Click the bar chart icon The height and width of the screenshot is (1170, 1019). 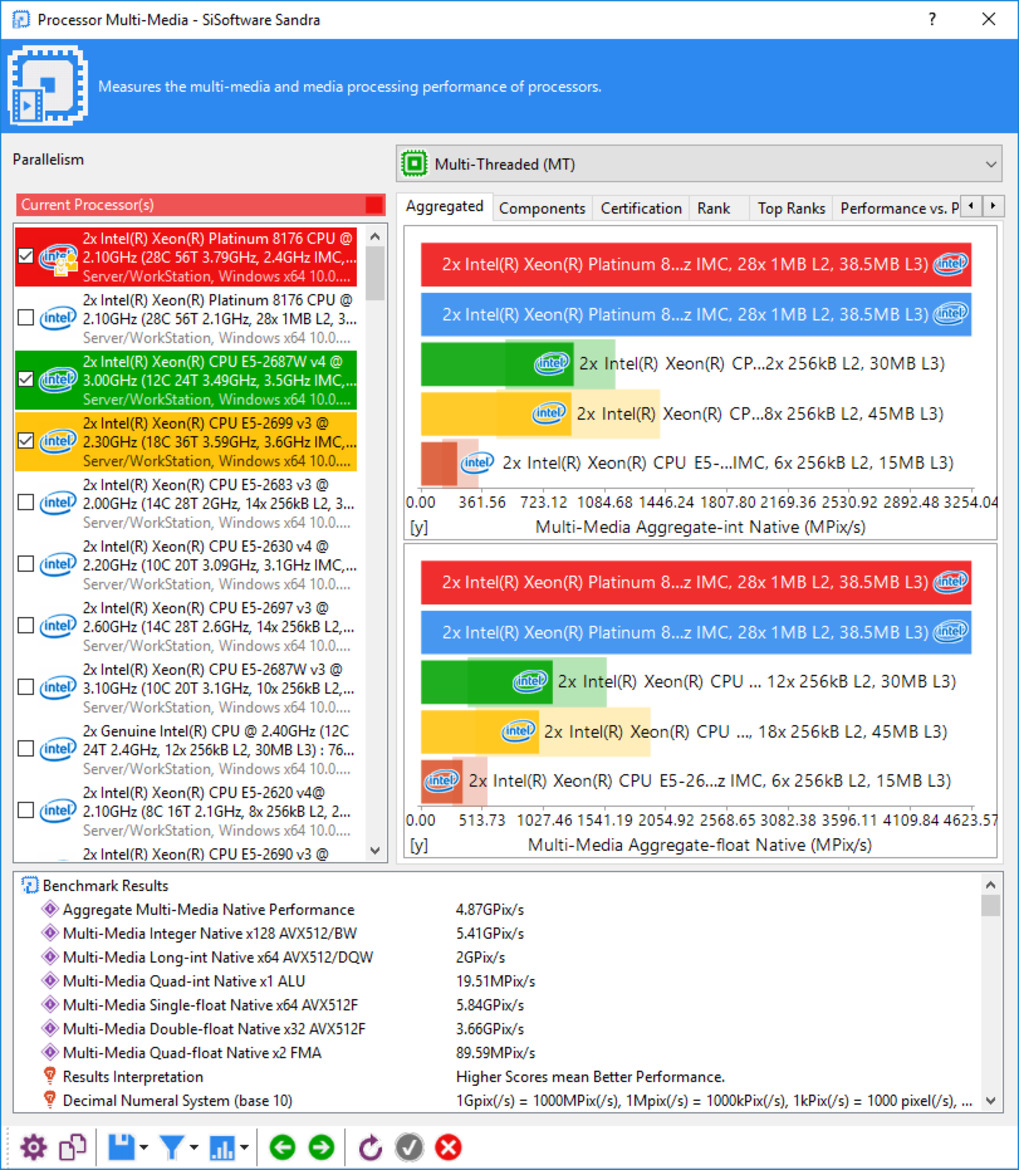(222, 1148)
